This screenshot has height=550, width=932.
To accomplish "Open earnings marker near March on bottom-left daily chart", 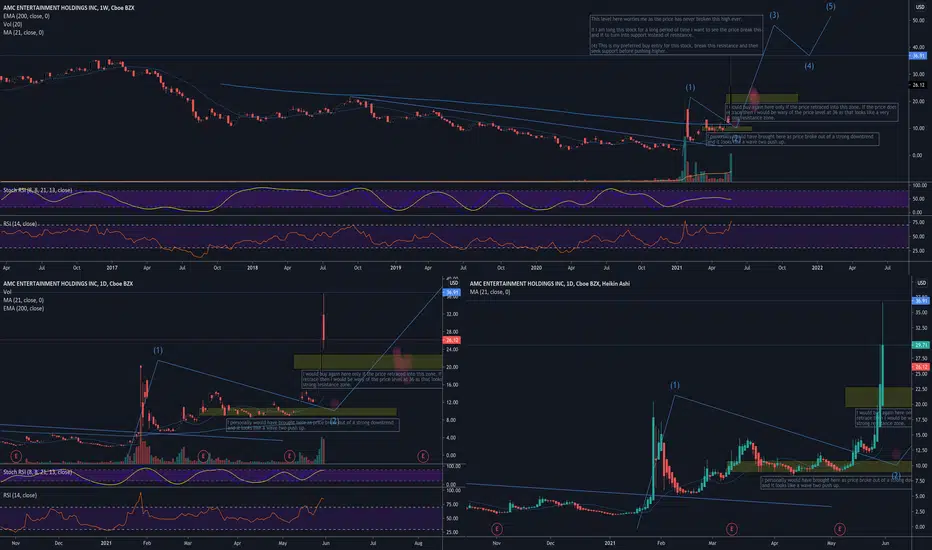I will click(203, 457).
